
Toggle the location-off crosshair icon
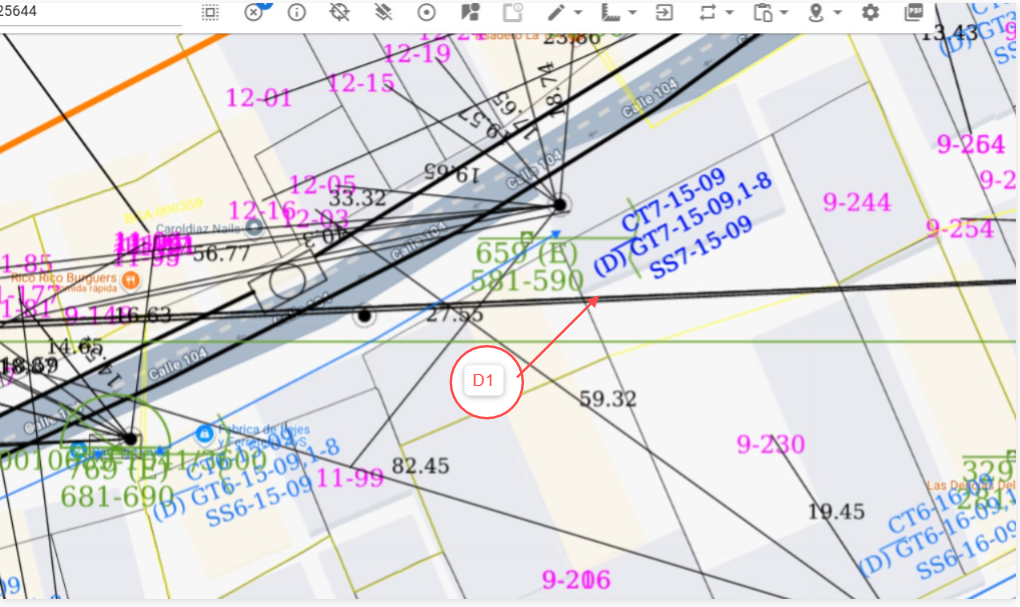pos(340,12)
